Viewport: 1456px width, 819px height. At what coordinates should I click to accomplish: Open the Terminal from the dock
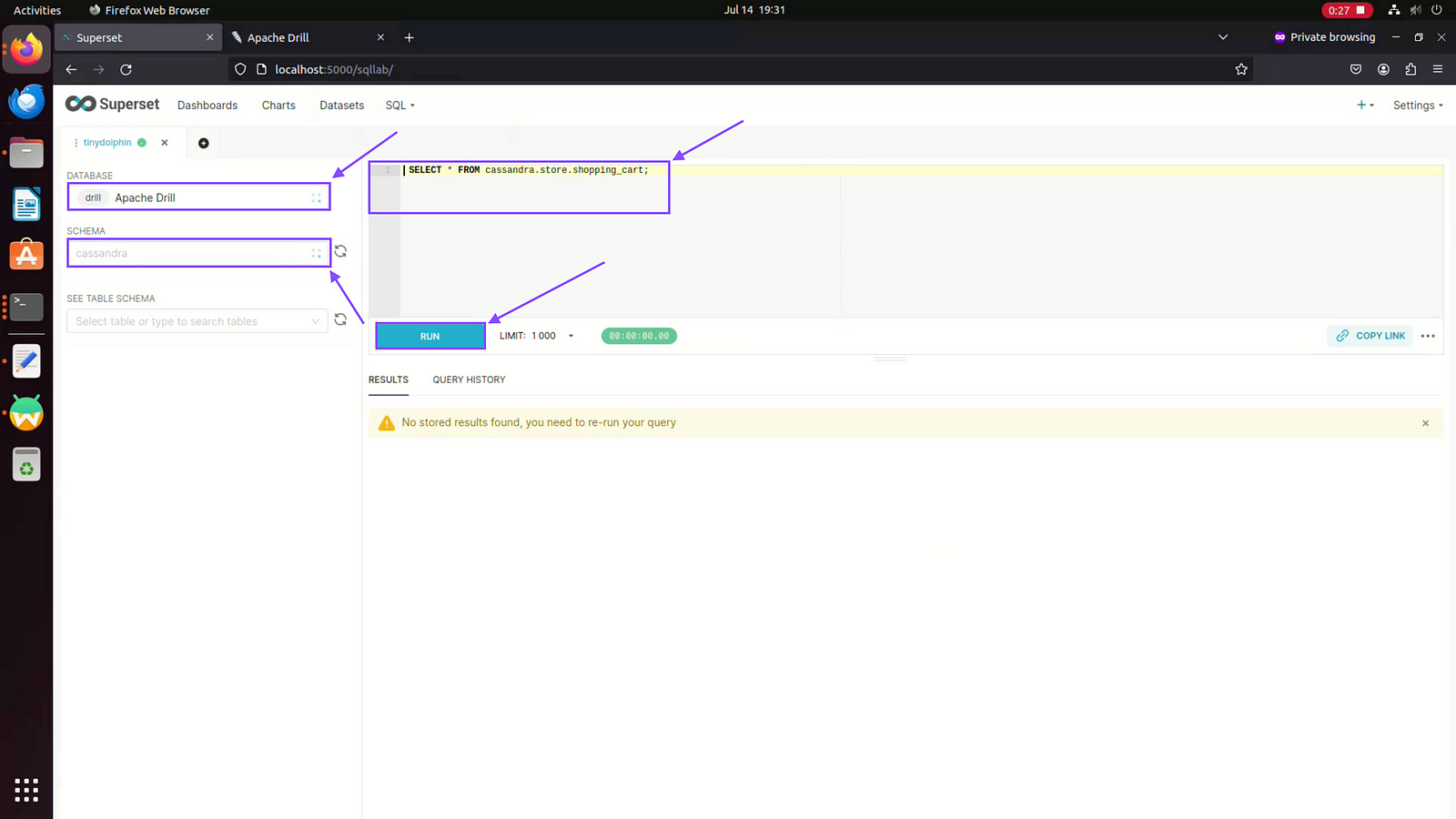click(26, 308)
